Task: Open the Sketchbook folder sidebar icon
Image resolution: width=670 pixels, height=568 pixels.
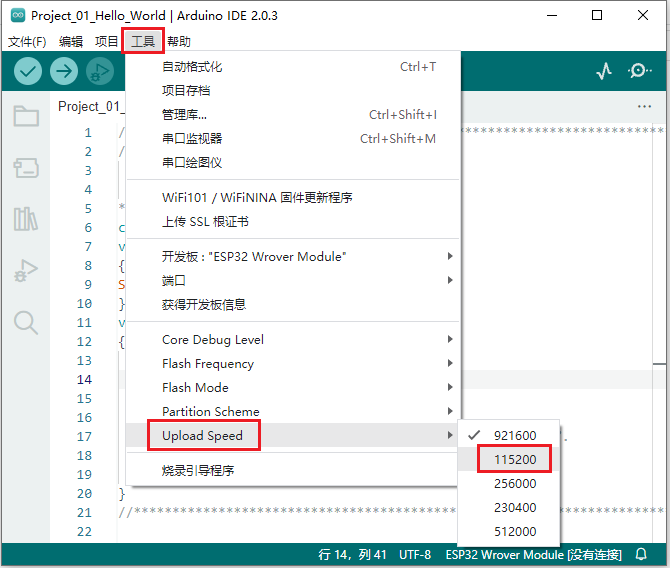Action: [26, 116]
